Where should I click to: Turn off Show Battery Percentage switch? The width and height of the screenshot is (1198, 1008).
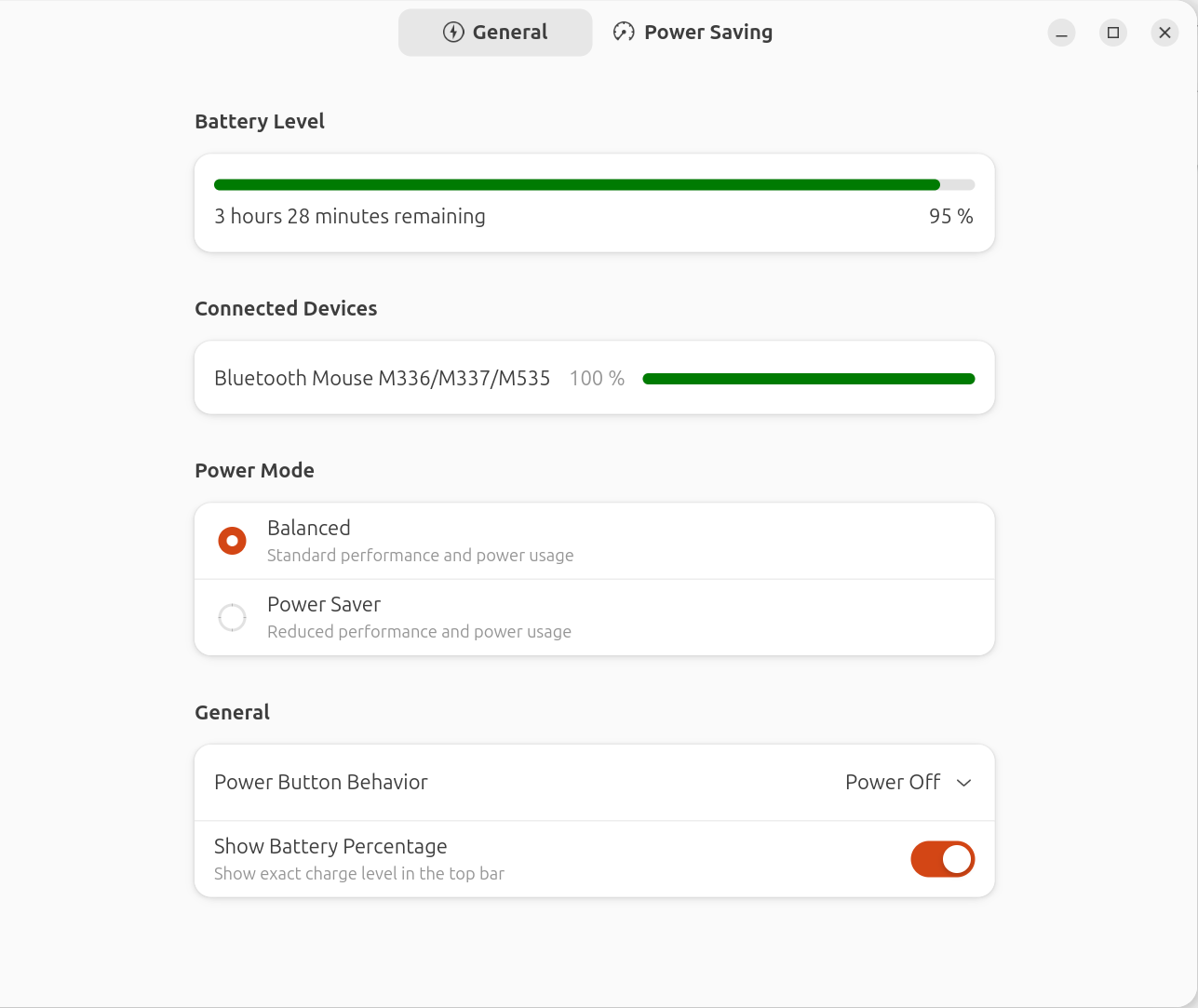pyautogui.click(x=942, y=859)
